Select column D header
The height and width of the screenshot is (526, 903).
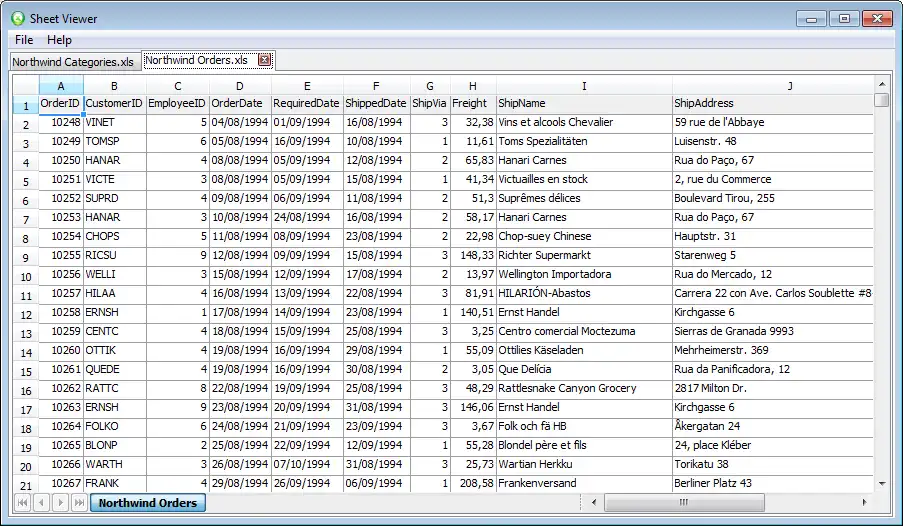point(240,86)
